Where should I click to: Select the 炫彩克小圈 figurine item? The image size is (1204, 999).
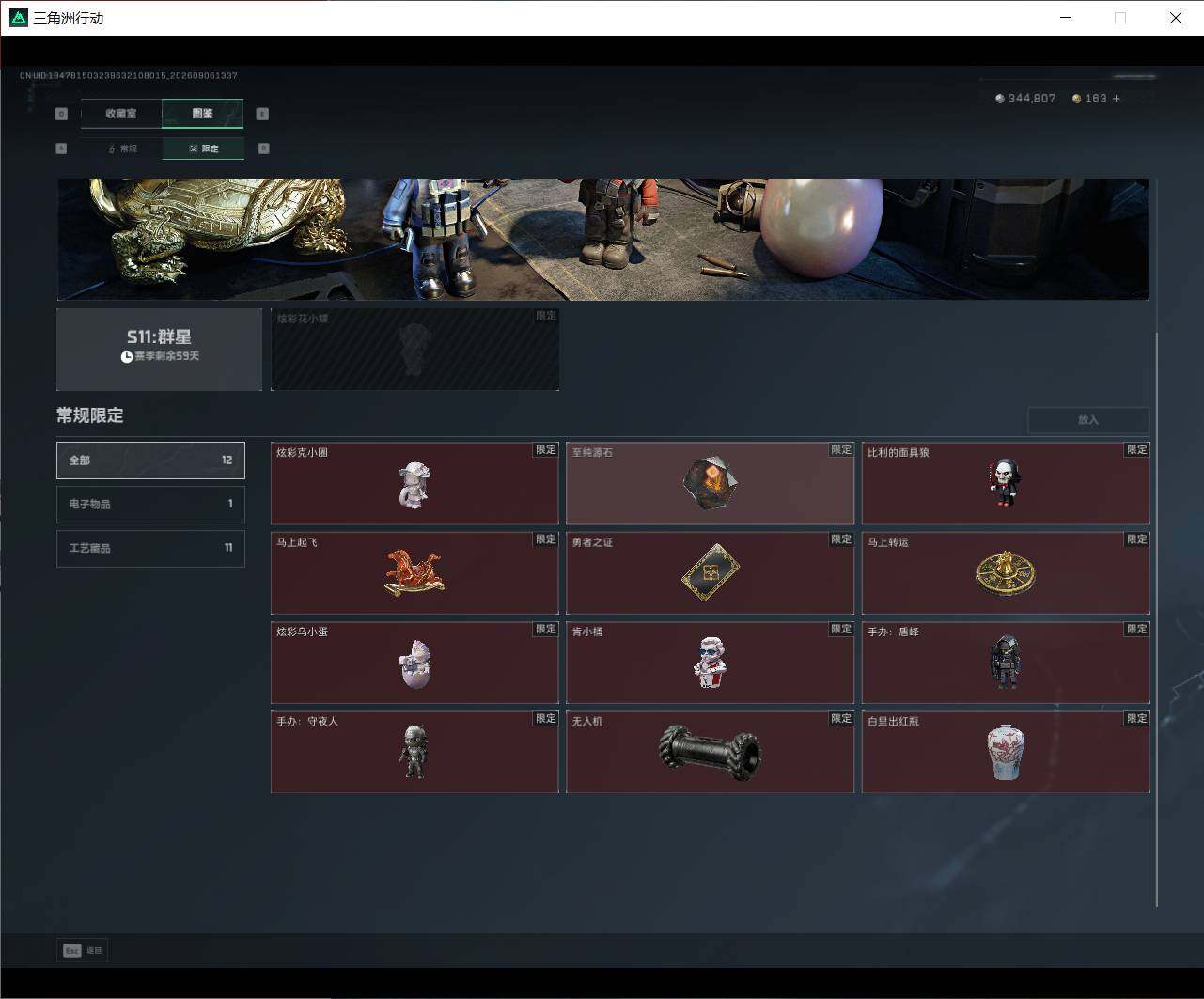coord(414,483)
